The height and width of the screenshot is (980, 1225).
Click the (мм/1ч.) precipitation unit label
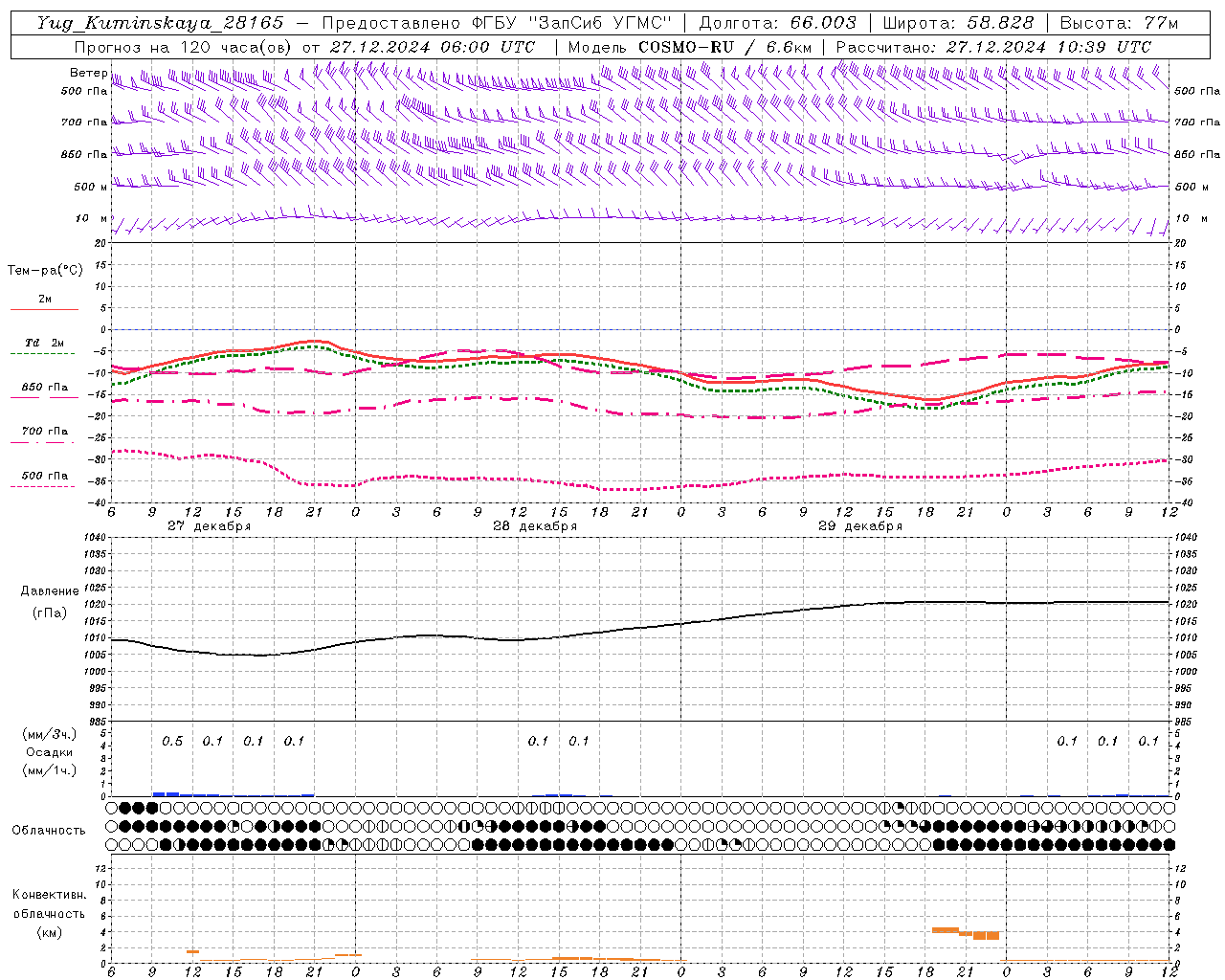(x=50, y=769)
